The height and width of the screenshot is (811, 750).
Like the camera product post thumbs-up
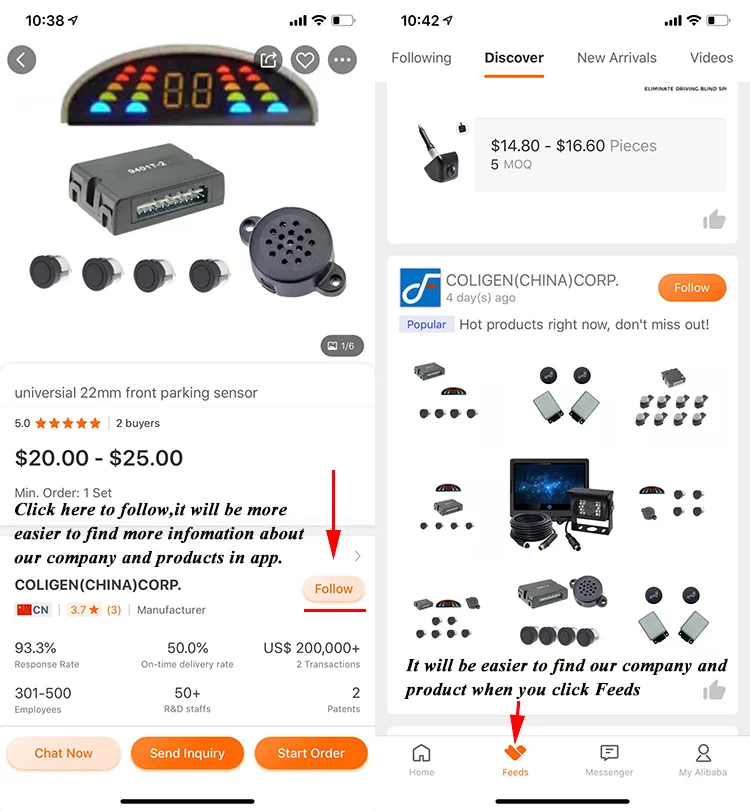(714, 219)
